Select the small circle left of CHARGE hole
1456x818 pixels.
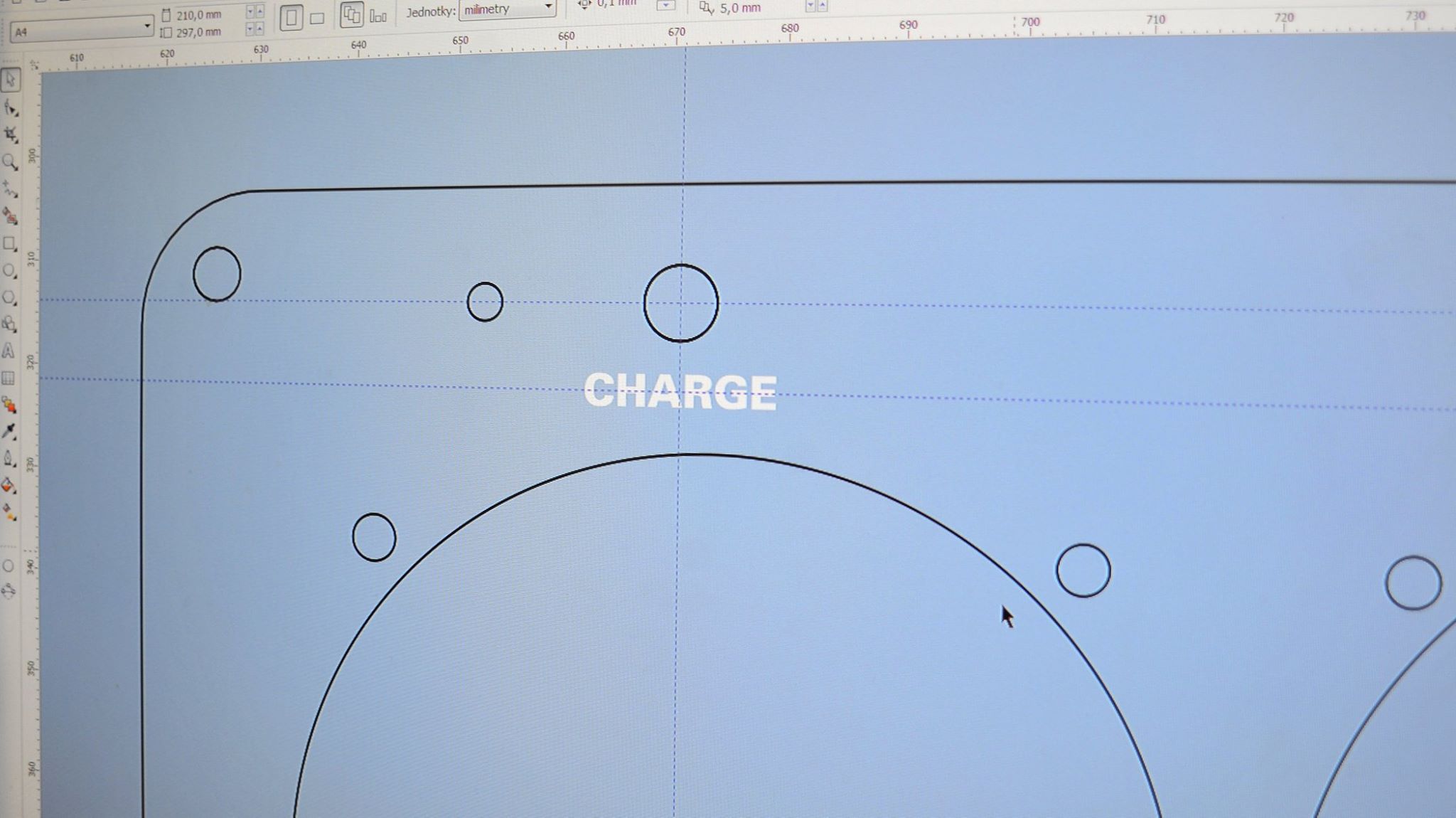click(485, 302)
